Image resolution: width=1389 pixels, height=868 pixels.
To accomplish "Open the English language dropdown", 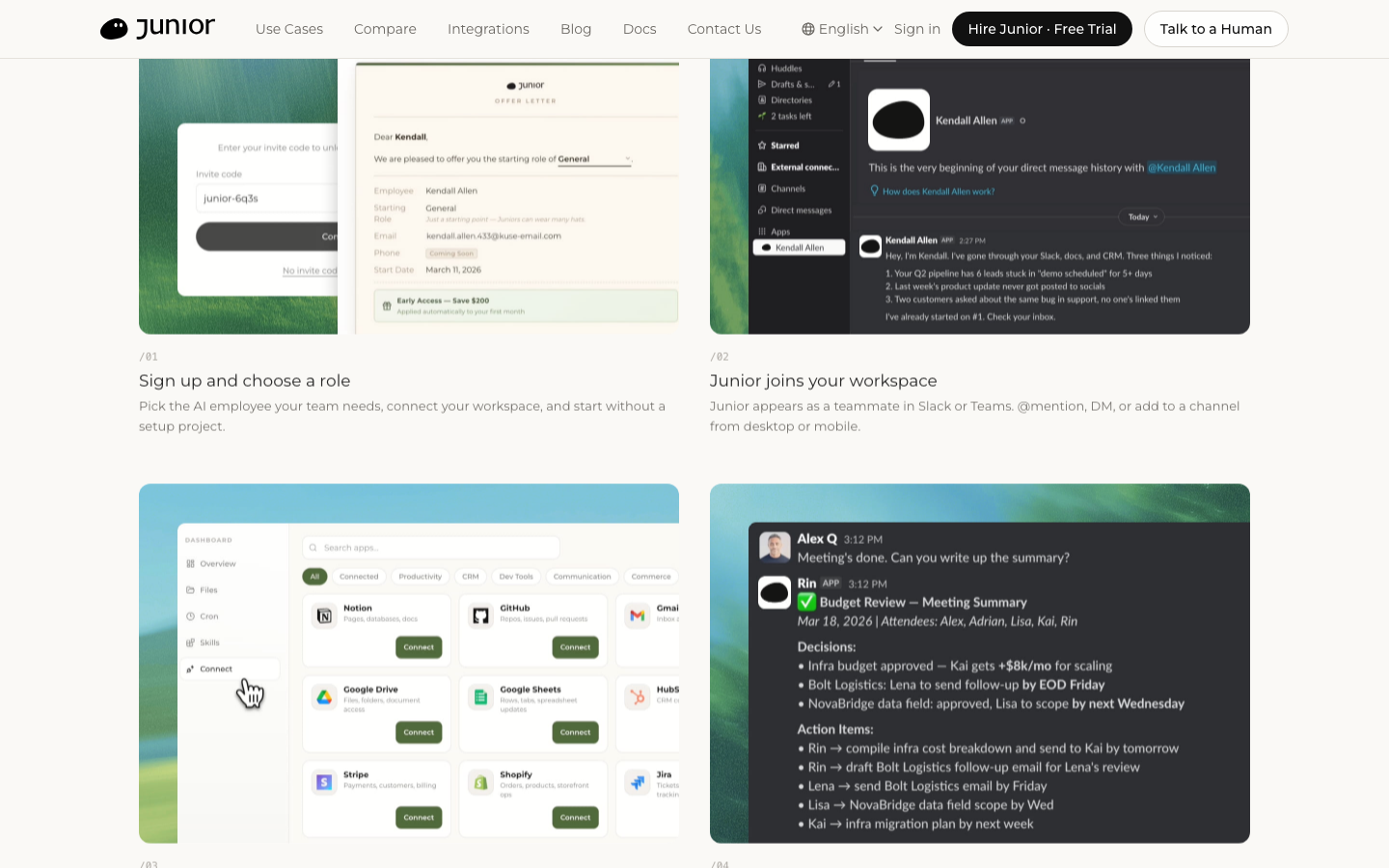I will click(x=842, y=29).
